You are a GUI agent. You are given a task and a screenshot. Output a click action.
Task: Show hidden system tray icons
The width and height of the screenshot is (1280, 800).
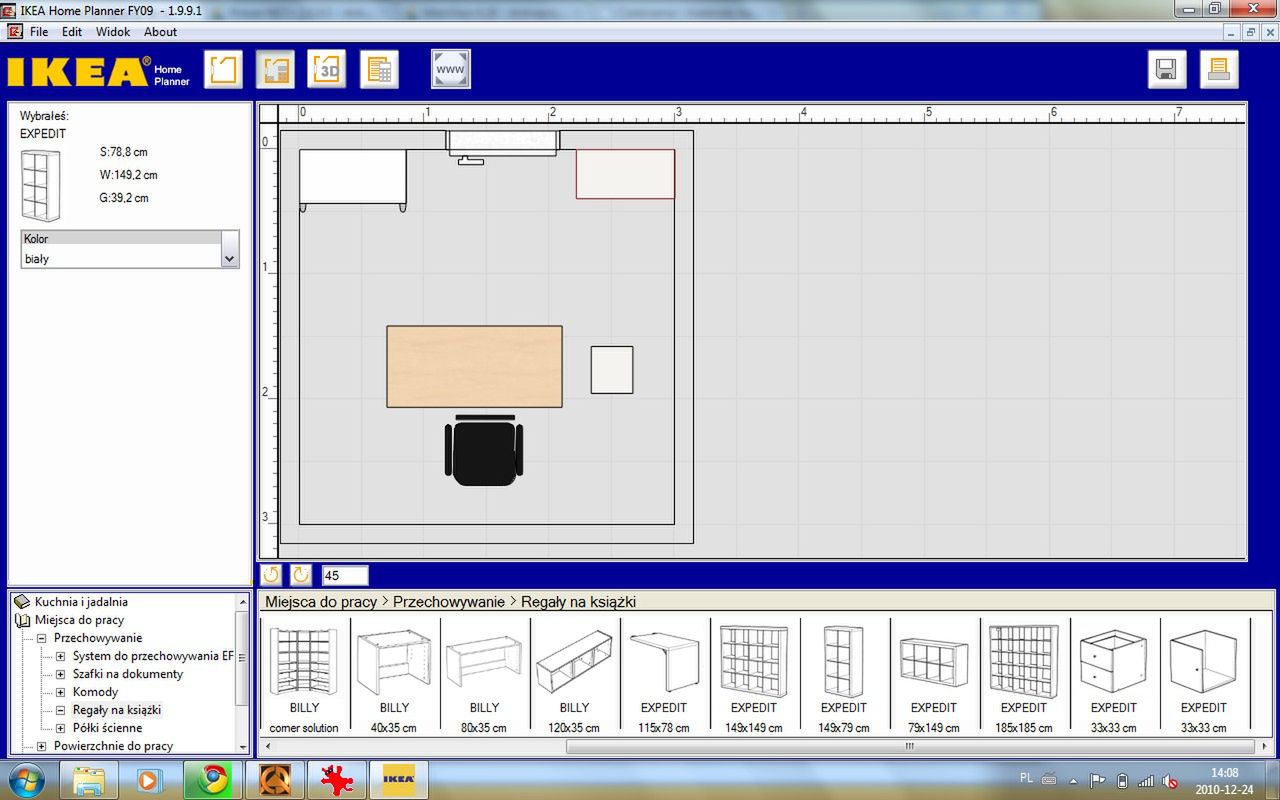(x=1074, y=781)
